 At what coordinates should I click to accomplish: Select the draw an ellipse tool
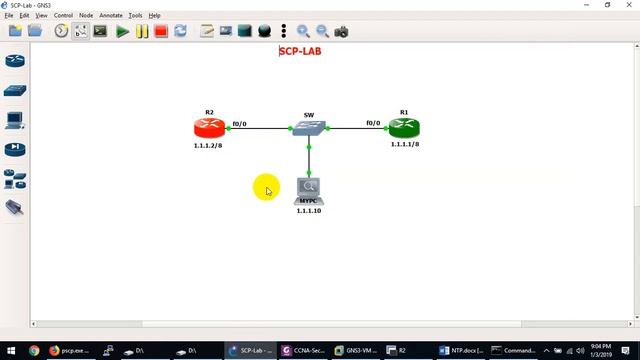(x=264, y=31)
